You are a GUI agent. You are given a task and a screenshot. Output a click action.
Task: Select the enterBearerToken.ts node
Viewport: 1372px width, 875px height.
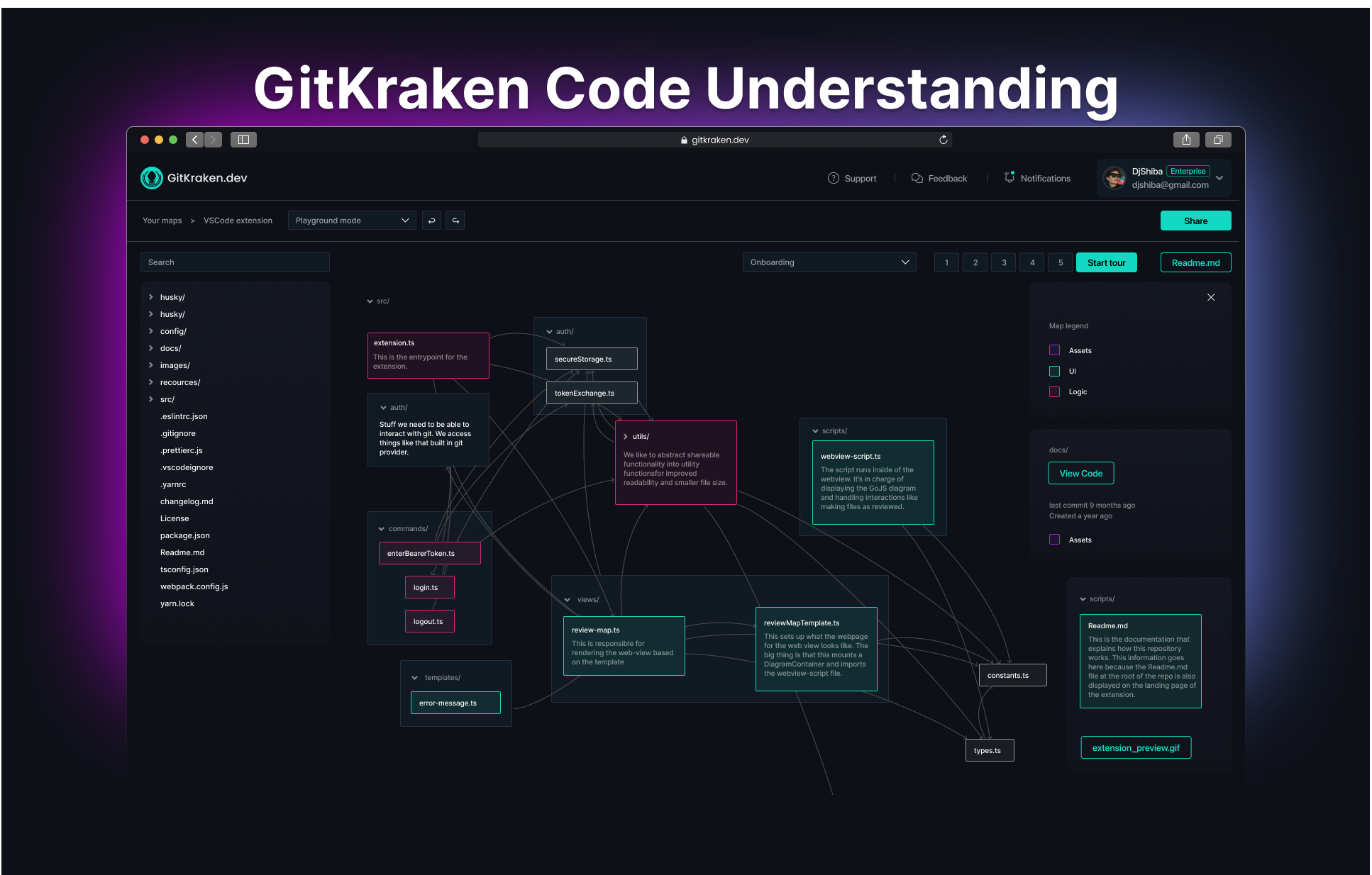tap(430, 553)
